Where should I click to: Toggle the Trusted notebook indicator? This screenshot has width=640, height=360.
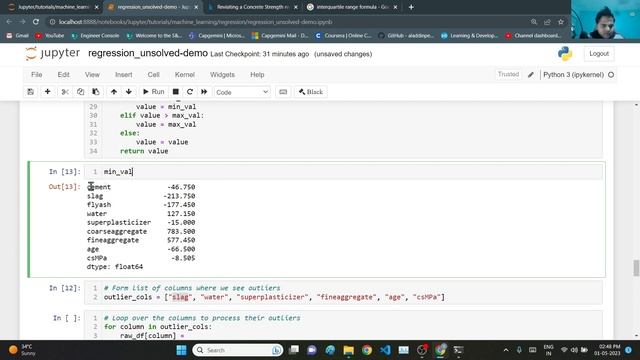point(508,74)
